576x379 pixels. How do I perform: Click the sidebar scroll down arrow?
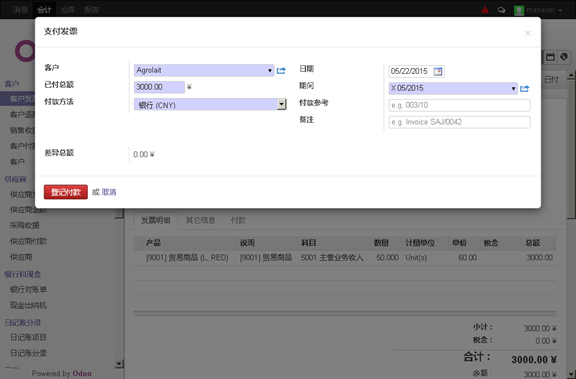click(119, 364)
